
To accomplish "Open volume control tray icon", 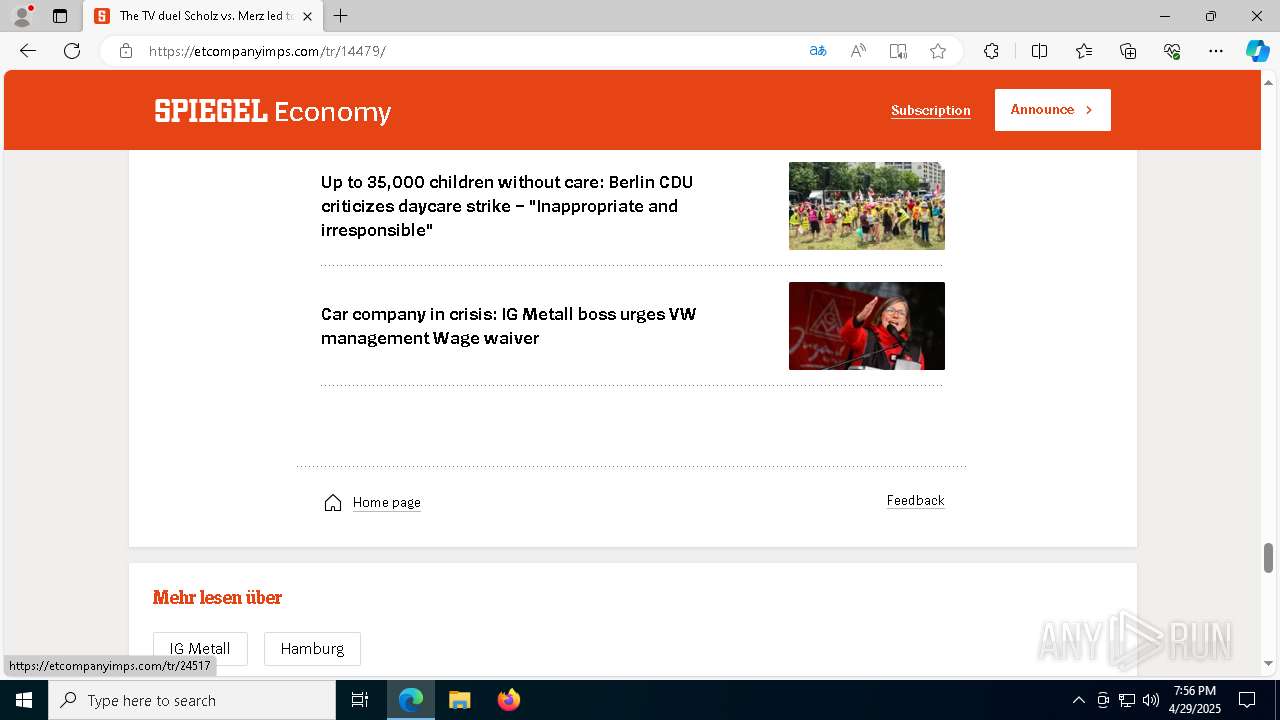I will [x=1151, y=700].
